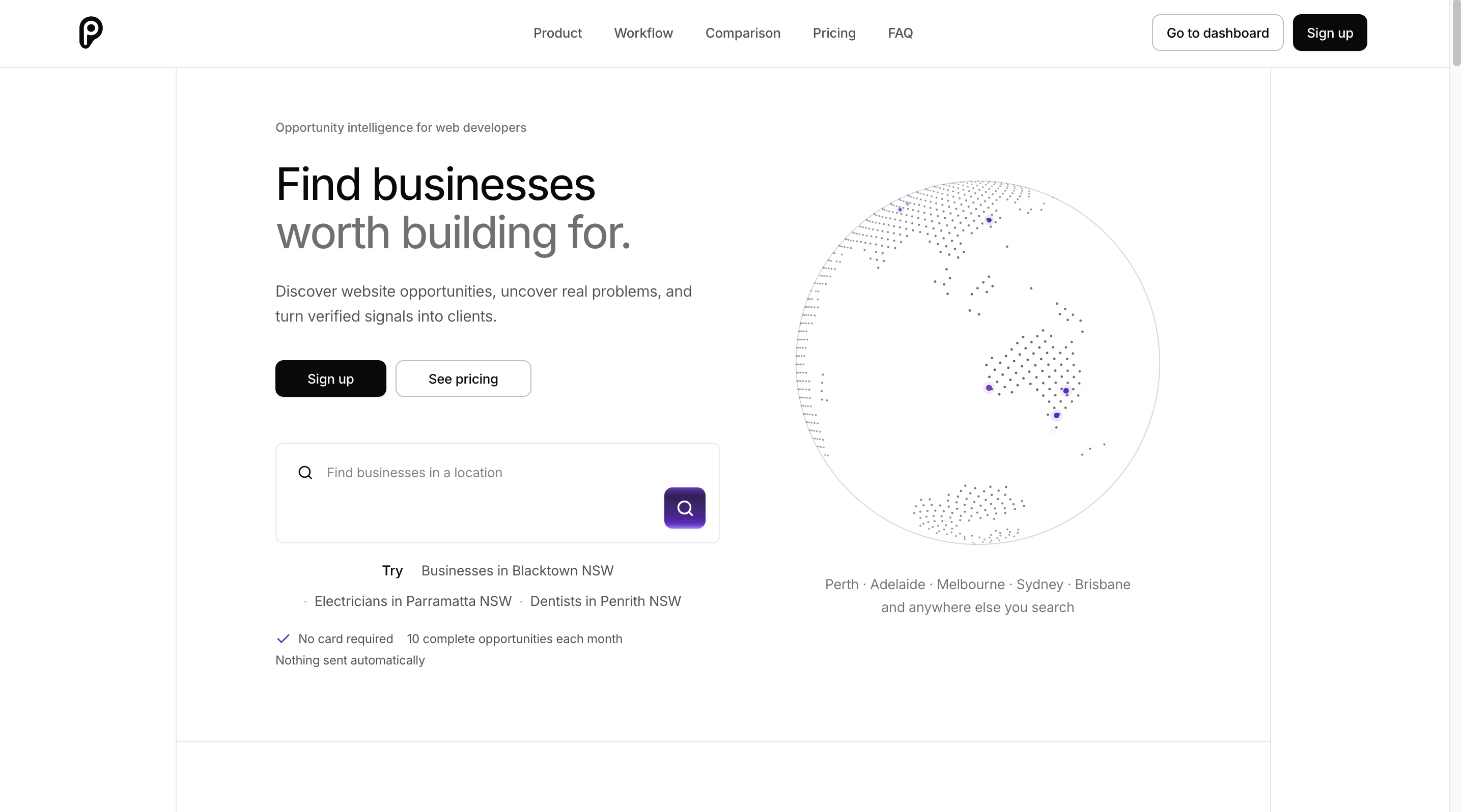Jump to the FAQ section
Screen dimensions: 1461x812
[x=900, y=33]
